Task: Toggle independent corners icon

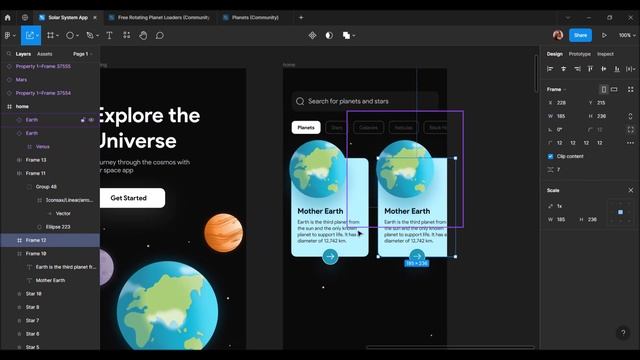Action: [631, 130]
